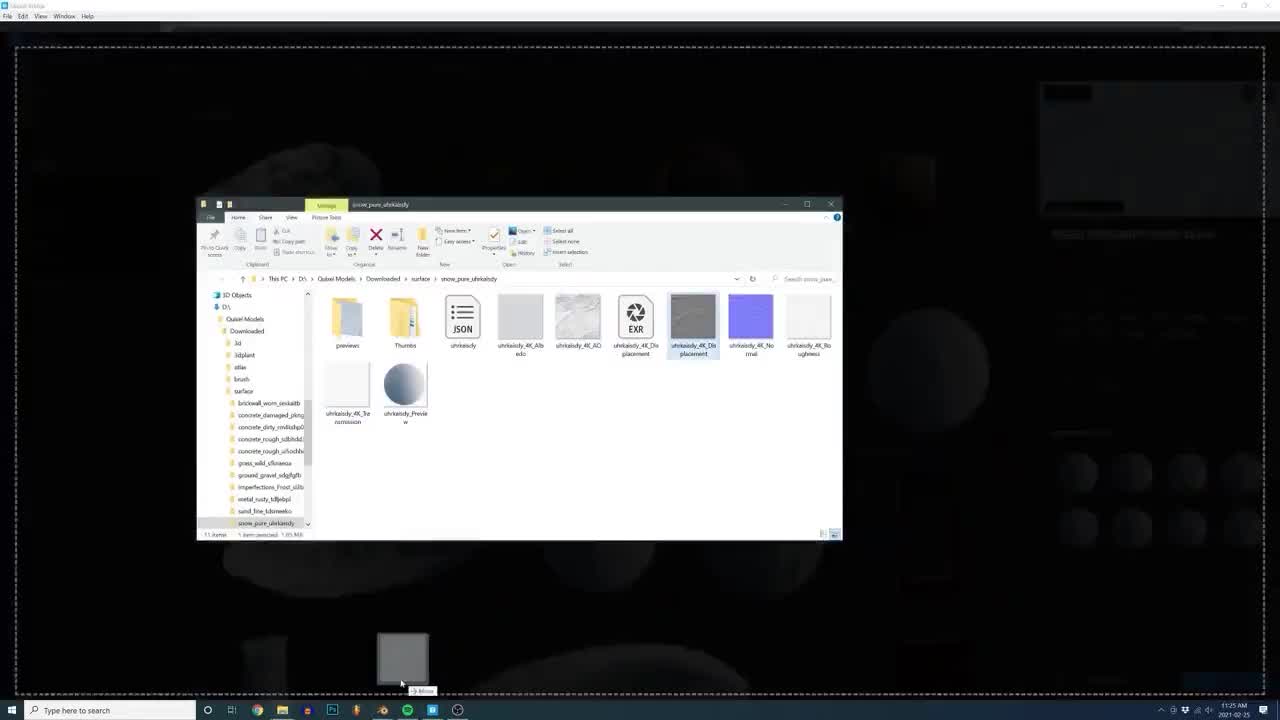Open the Home ribbon tab

coord(238,217)
